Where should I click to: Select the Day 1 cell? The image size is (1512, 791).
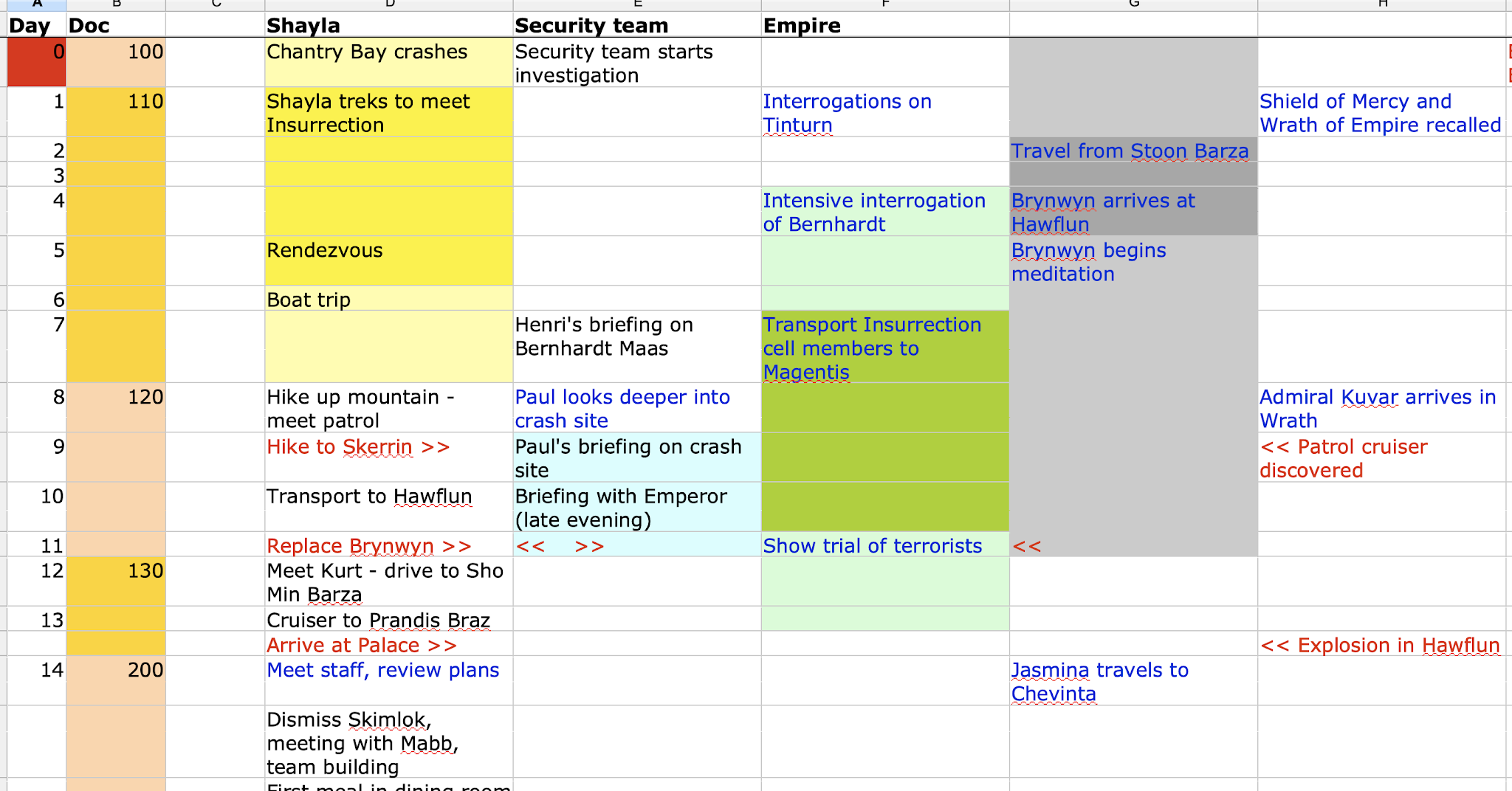tap(36, 112)
